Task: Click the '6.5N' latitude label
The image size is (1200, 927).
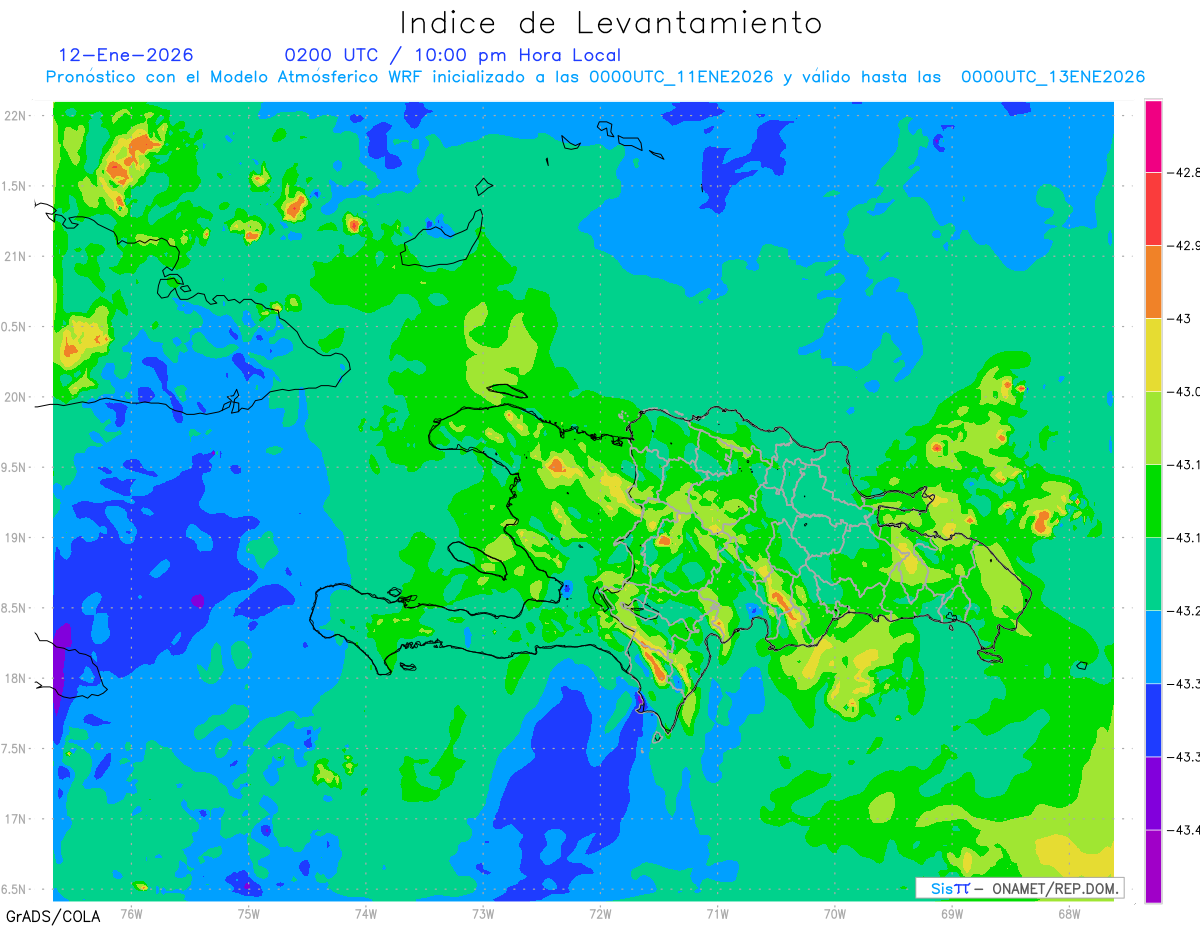Action: pos(15,889)
